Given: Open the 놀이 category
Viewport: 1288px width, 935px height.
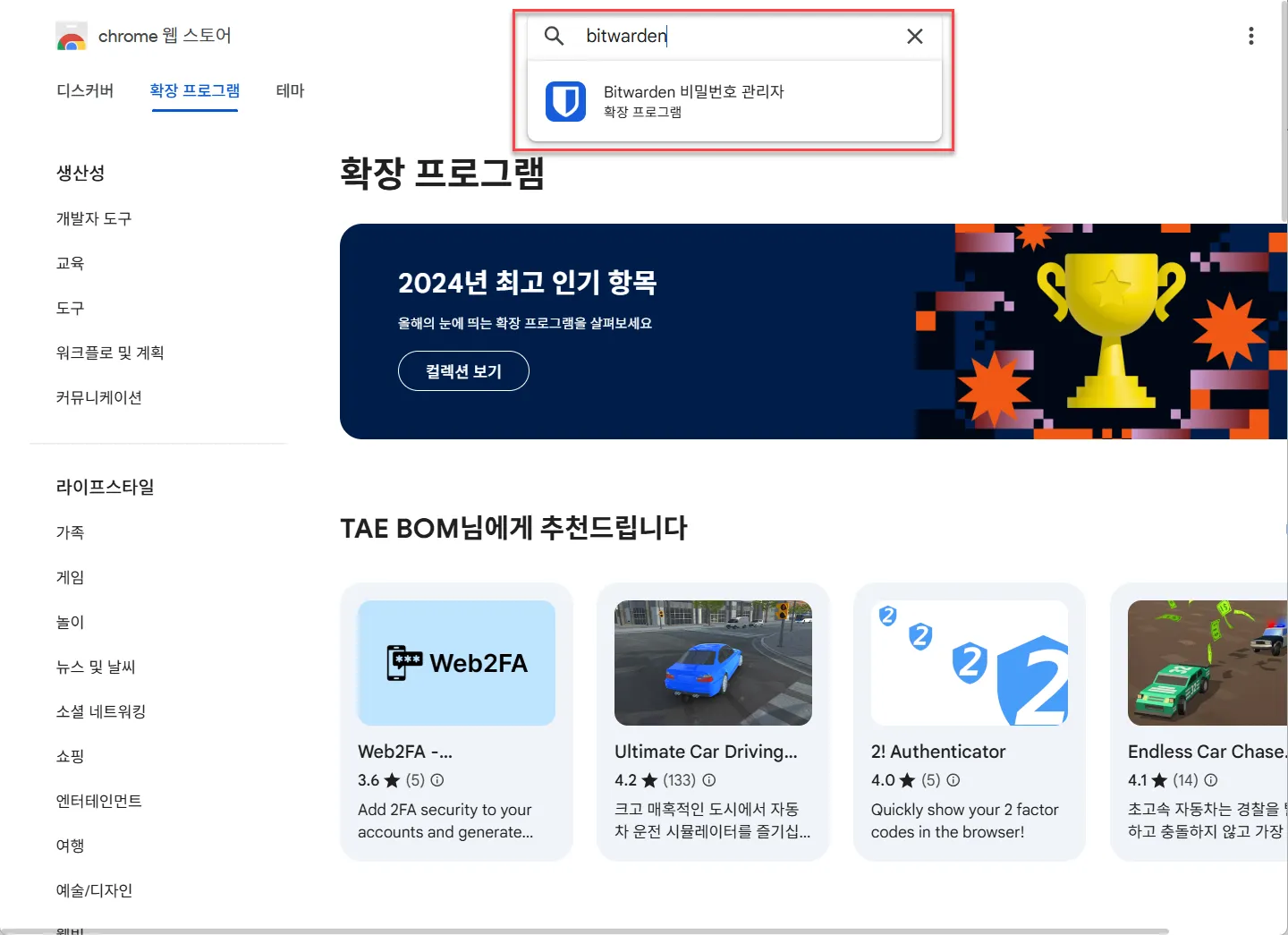Looking at the screenshot, I should coord(70,622).
